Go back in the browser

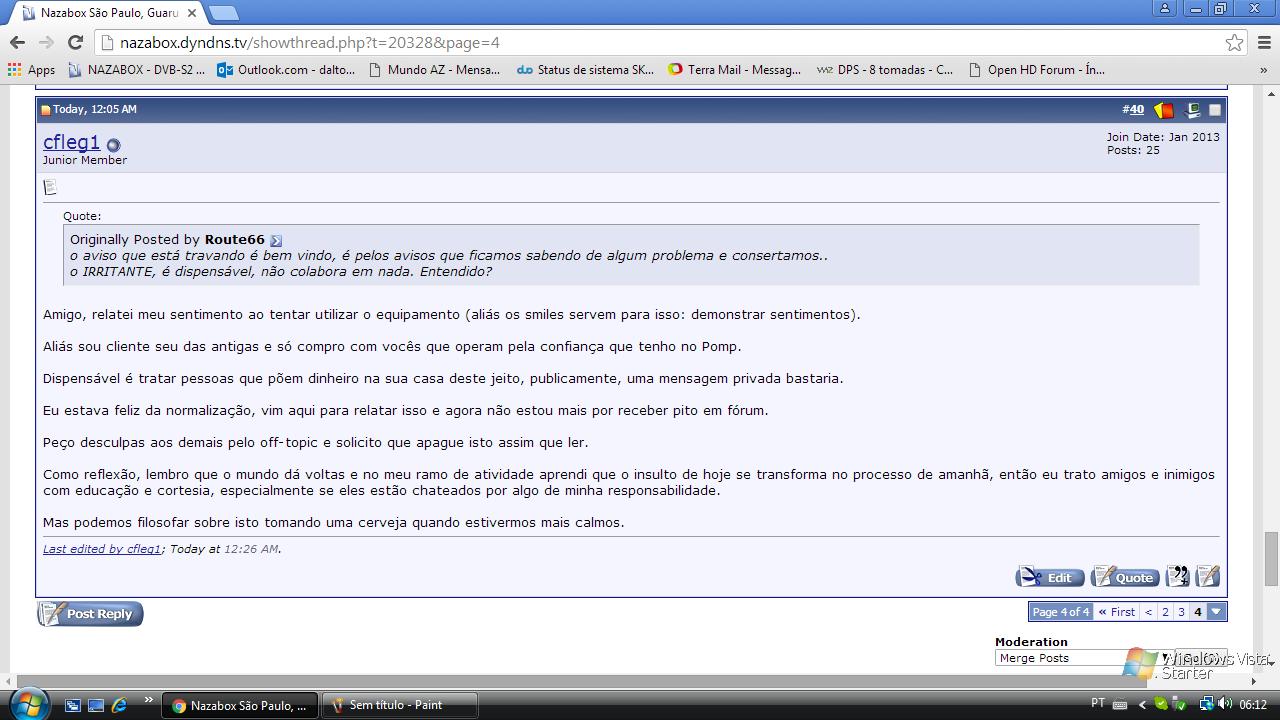[17, 42]
